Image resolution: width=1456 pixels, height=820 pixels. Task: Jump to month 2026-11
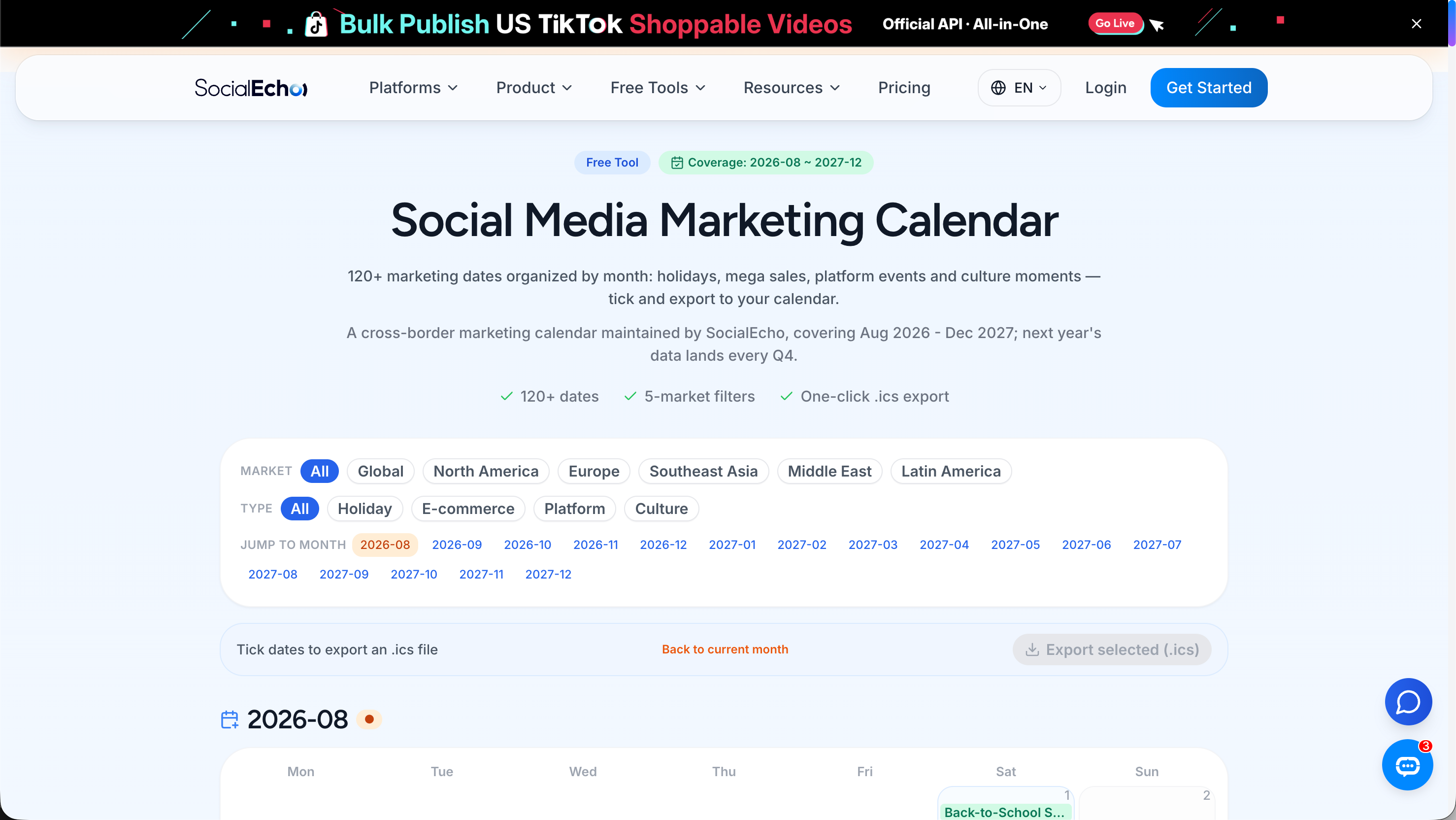(x=595, y=545)
